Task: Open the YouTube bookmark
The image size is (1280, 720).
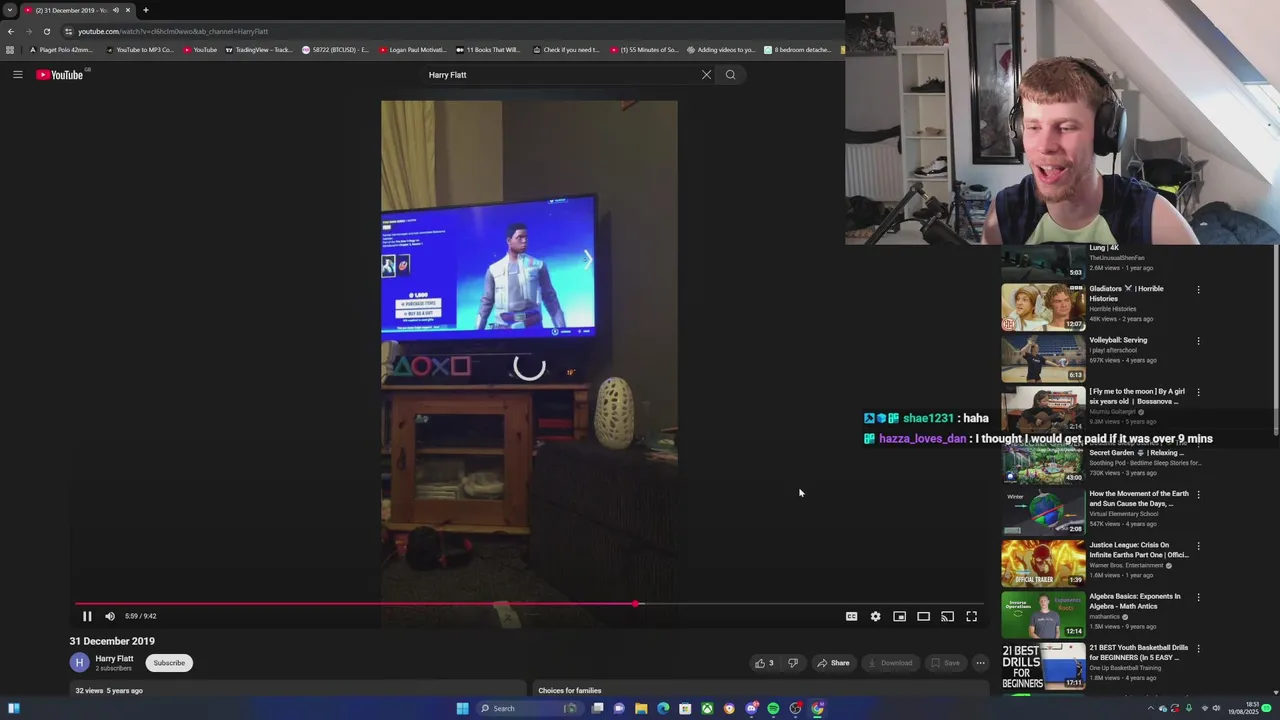Action: click(x=200, y=50)
